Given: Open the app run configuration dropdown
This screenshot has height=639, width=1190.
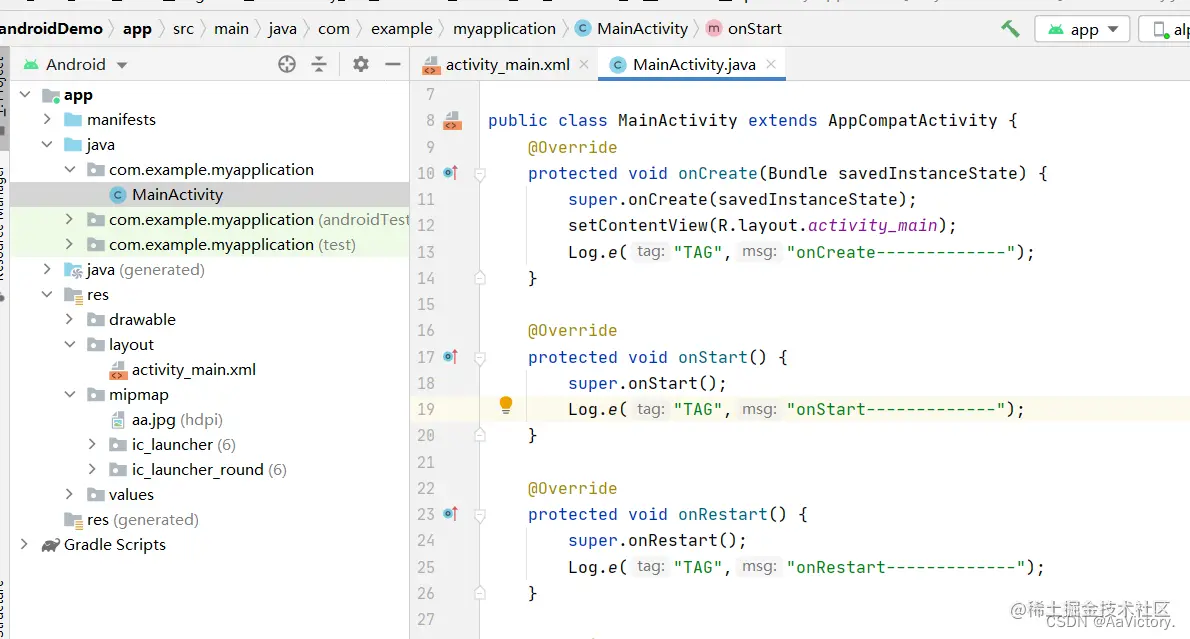Looking at the screenshot, I should coord(1082,29).
